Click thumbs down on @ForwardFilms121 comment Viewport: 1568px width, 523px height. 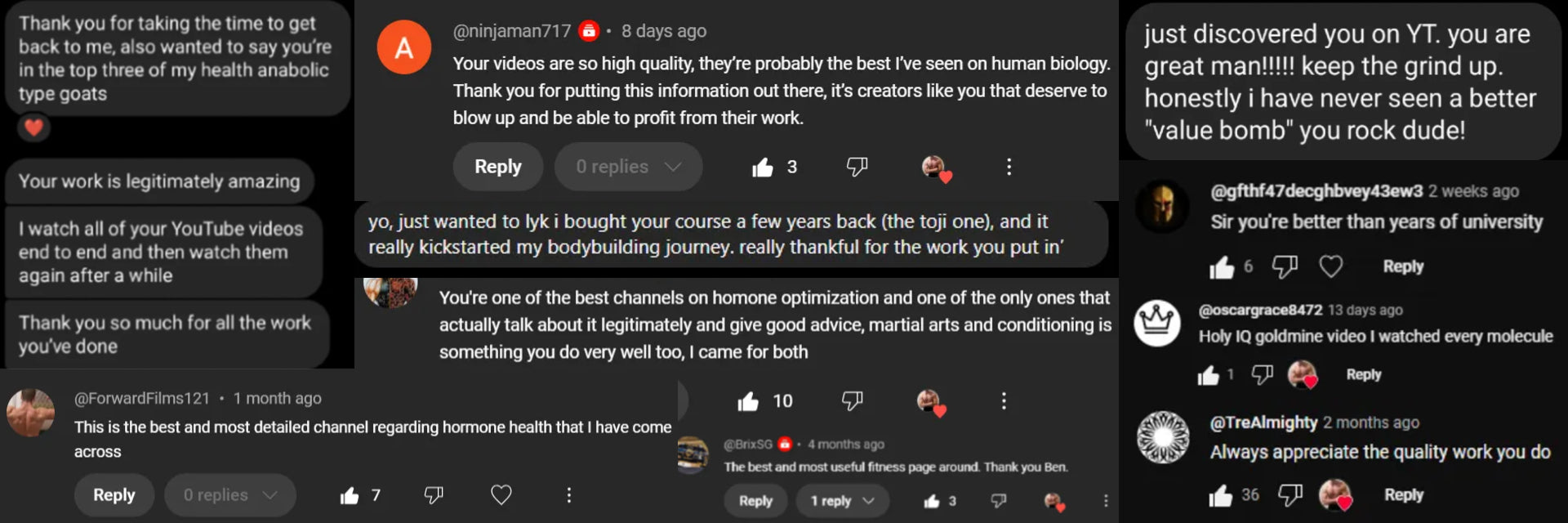(x=434, y=494)
